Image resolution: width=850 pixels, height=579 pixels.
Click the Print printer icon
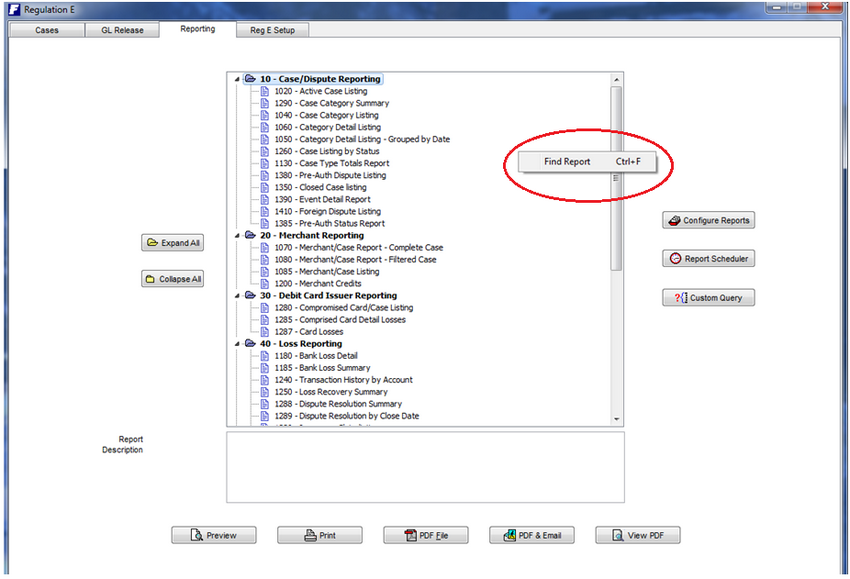[x=310, y=536]
